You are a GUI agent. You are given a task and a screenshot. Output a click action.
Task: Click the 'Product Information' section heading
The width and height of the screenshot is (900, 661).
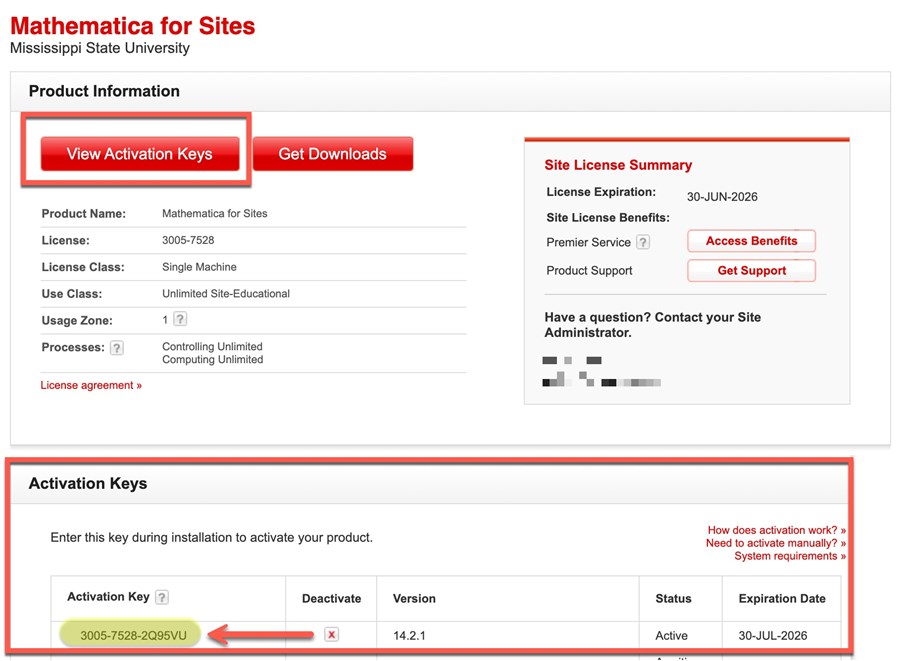point(104,91)
